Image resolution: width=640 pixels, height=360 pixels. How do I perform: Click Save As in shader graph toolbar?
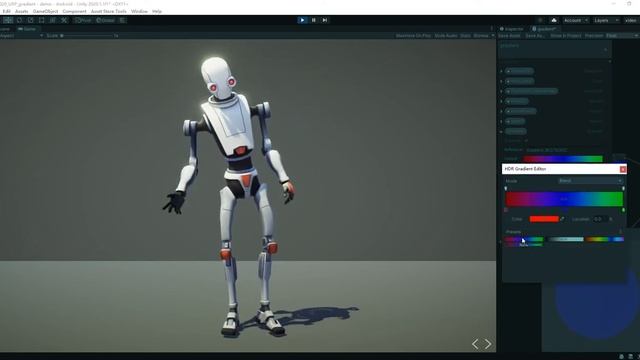point(535,36)
